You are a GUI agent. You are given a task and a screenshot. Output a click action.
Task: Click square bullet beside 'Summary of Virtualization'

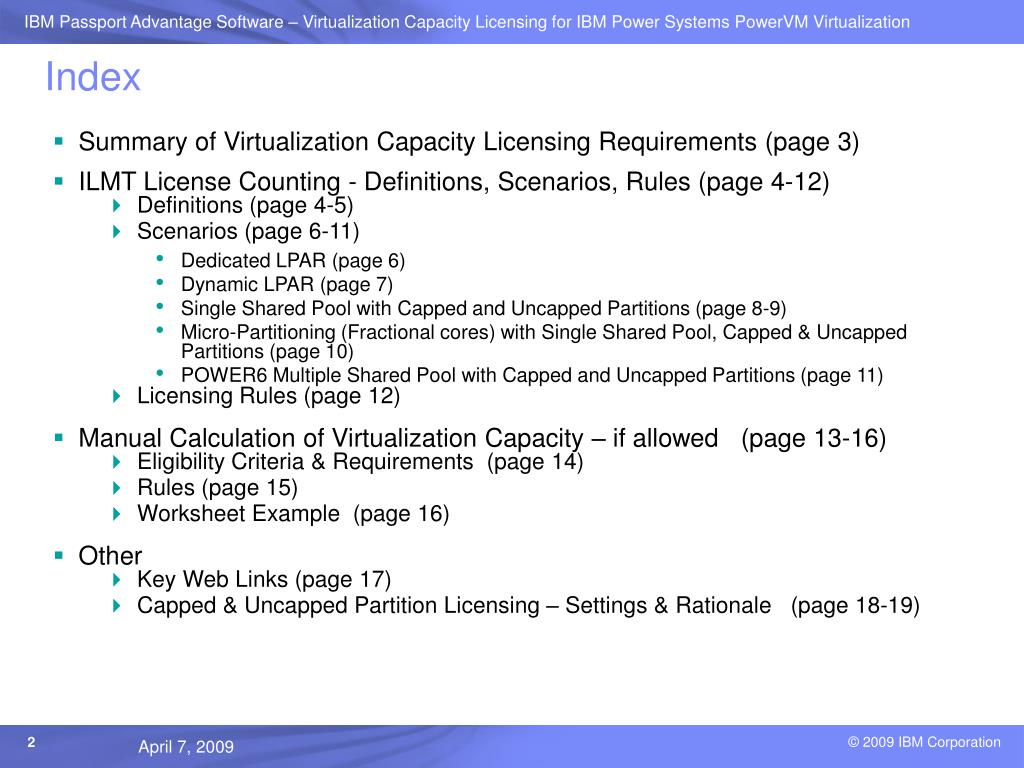(59, 140)
